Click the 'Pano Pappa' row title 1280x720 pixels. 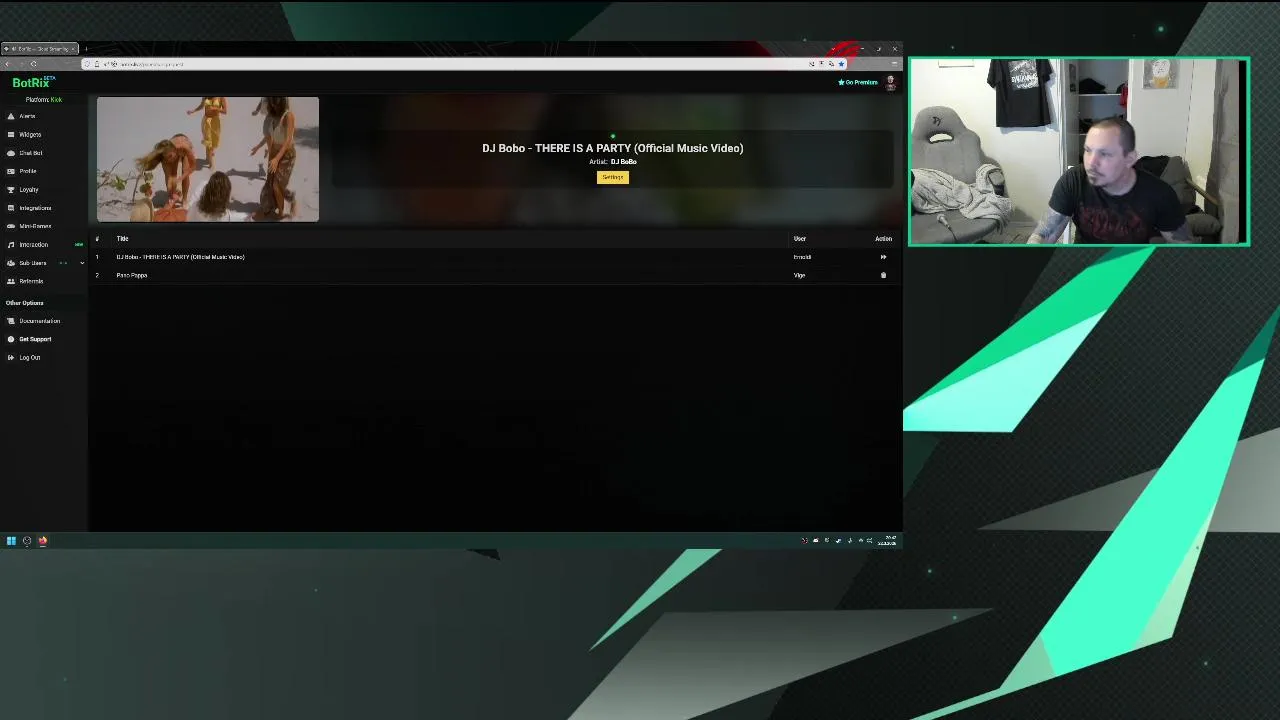click(x=132, y=275)
